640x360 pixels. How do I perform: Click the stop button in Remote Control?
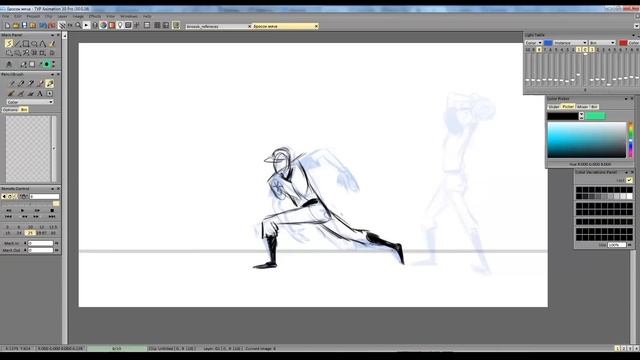[x=52, y=211]
